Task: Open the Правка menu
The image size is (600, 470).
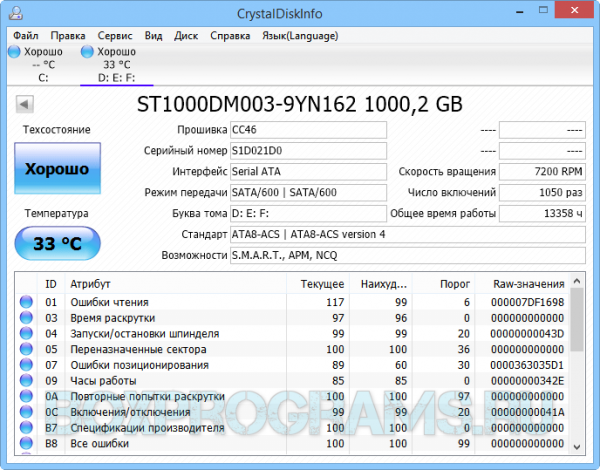Action: (68, 36)
